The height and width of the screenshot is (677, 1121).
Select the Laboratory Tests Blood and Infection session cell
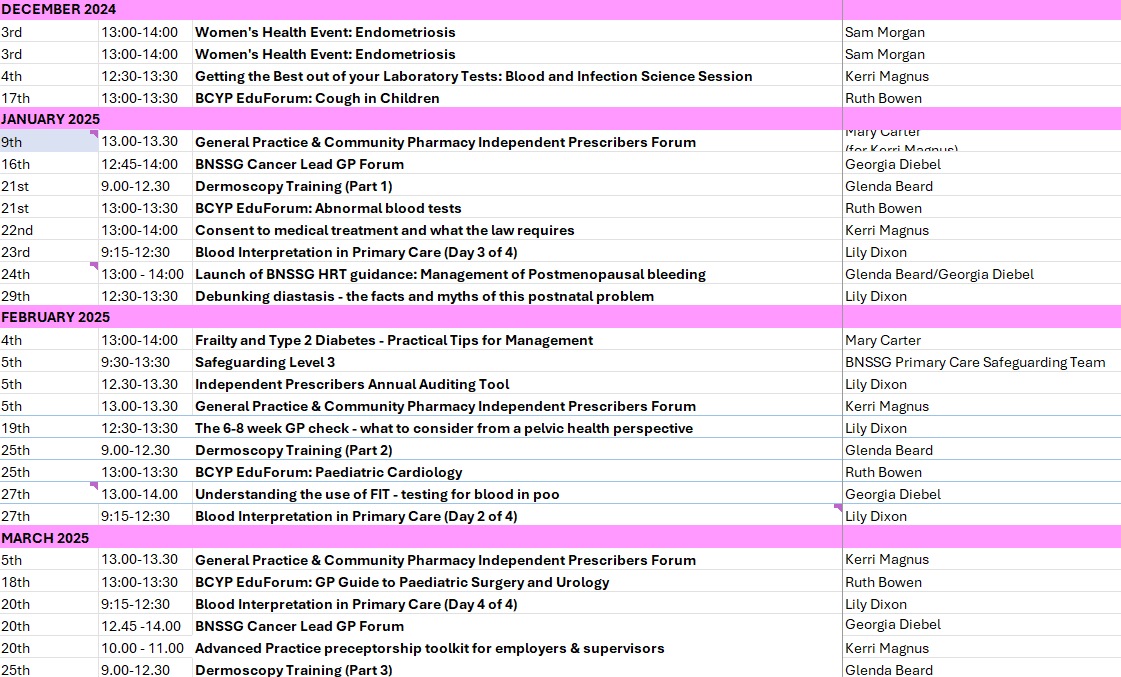(473, 76)
